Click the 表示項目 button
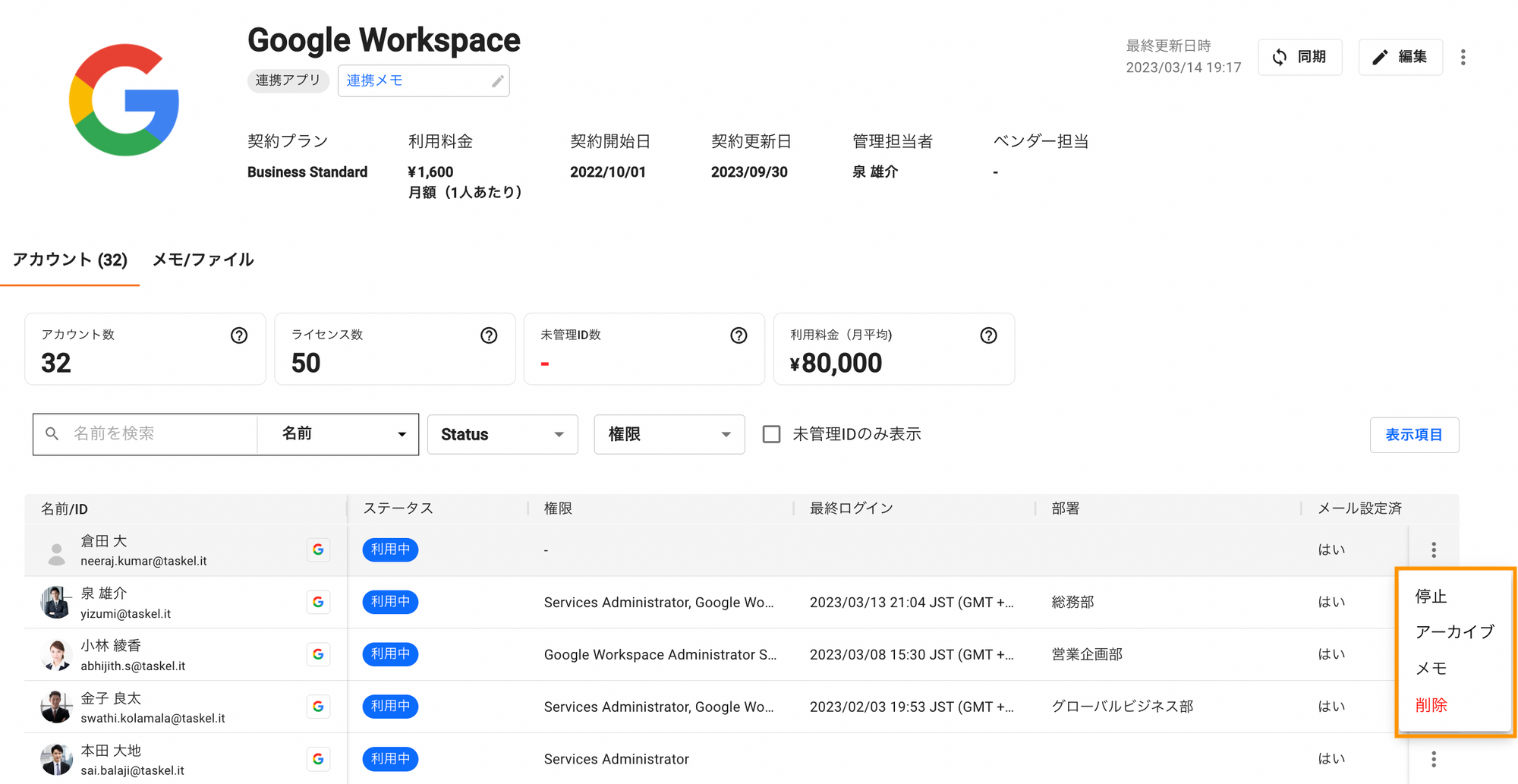 [1414, 435]
